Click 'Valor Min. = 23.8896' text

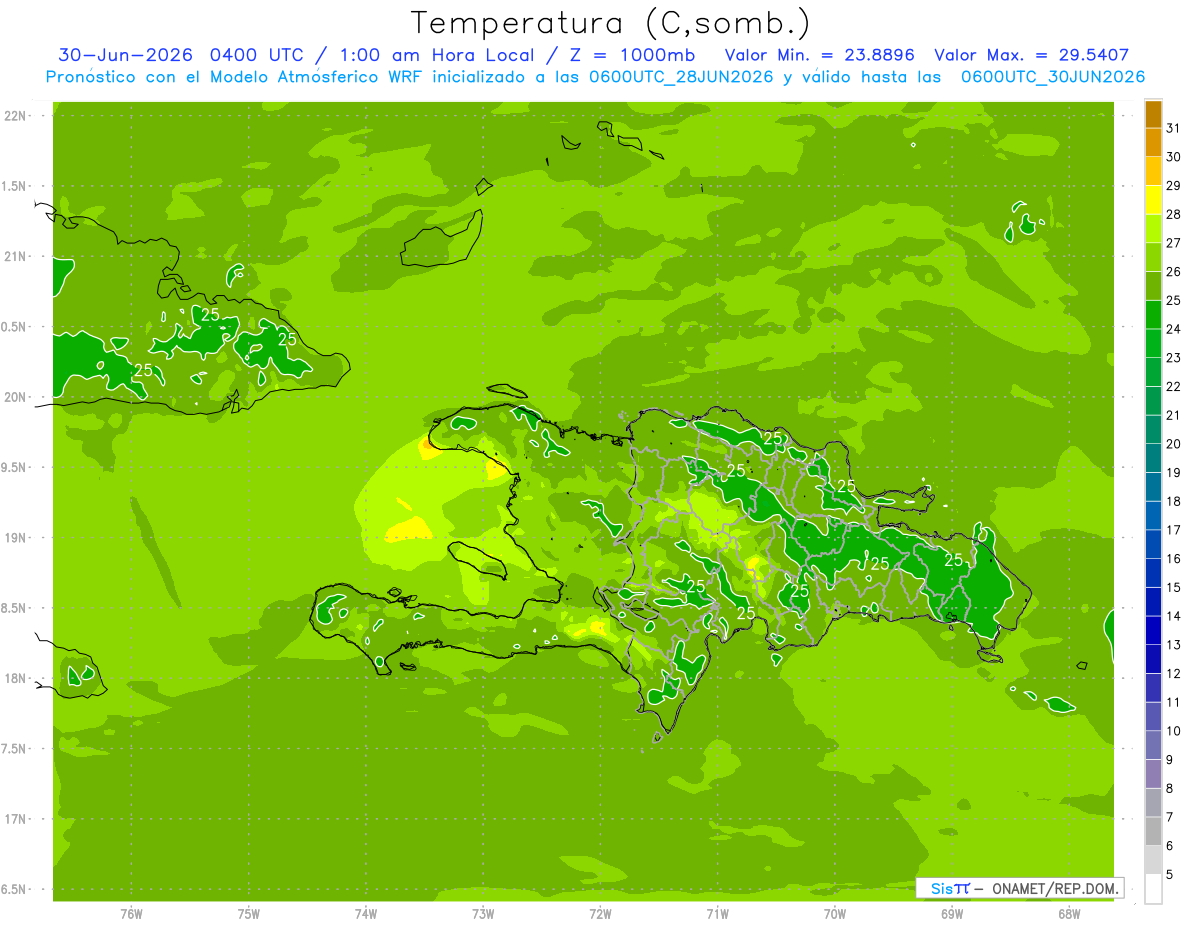click(819, 55)
